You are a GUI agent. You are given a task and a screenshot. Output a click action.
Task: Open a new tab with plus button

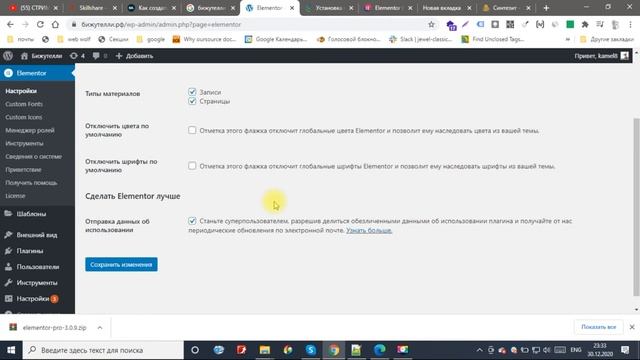(547, 8)
